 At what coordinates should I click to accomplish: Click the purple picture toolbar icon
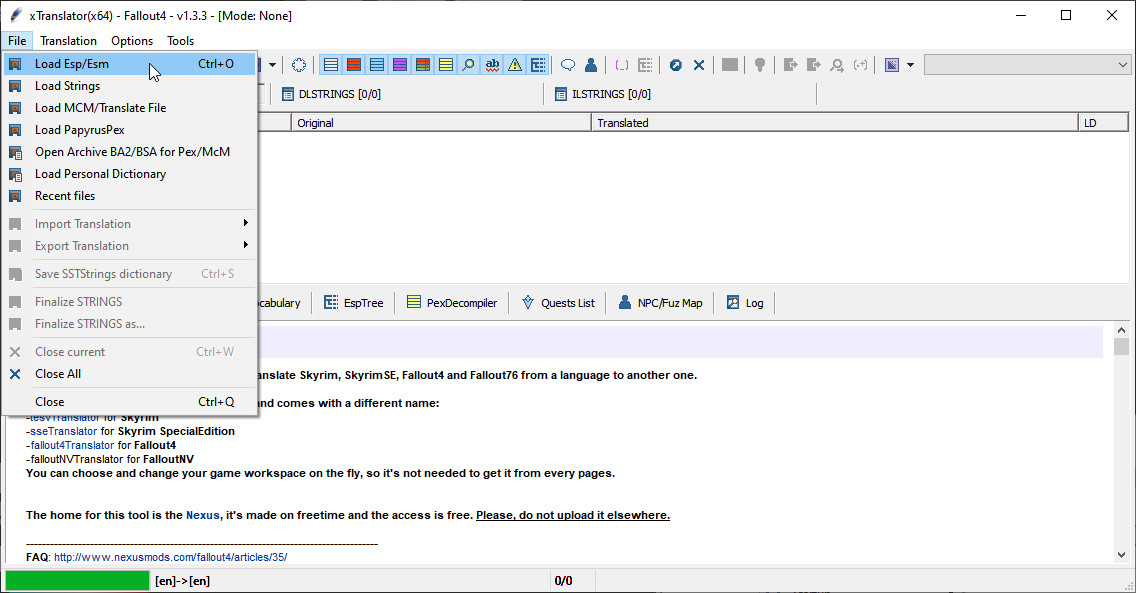(x=892, y=65)
